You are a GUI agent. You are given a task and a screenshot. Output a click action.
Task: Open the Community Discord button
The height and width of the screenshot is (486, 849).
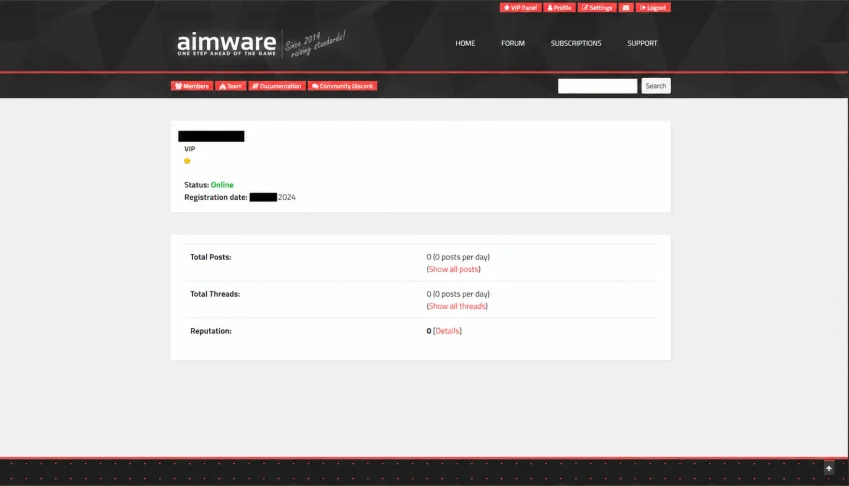[342, 86]
